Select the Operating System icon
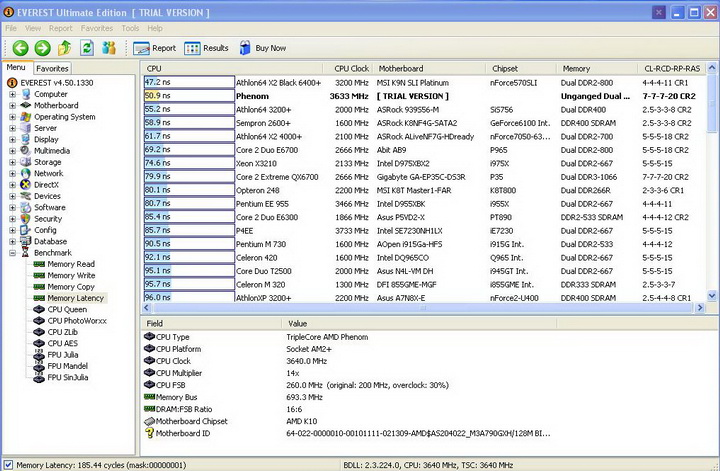 coord(26,117)
